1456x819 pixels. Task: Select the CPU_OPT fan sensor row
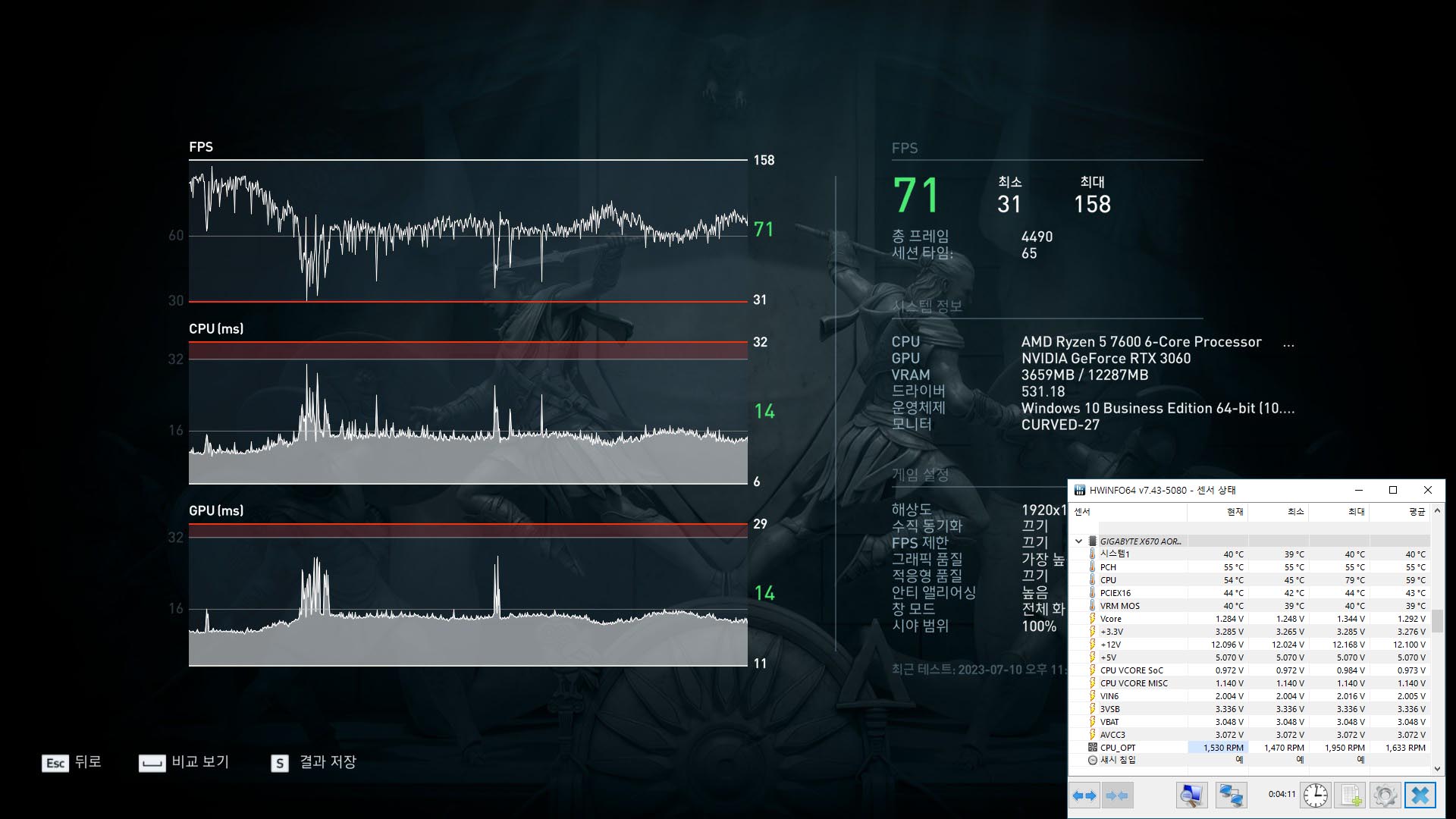click(x=1118, y=748)
